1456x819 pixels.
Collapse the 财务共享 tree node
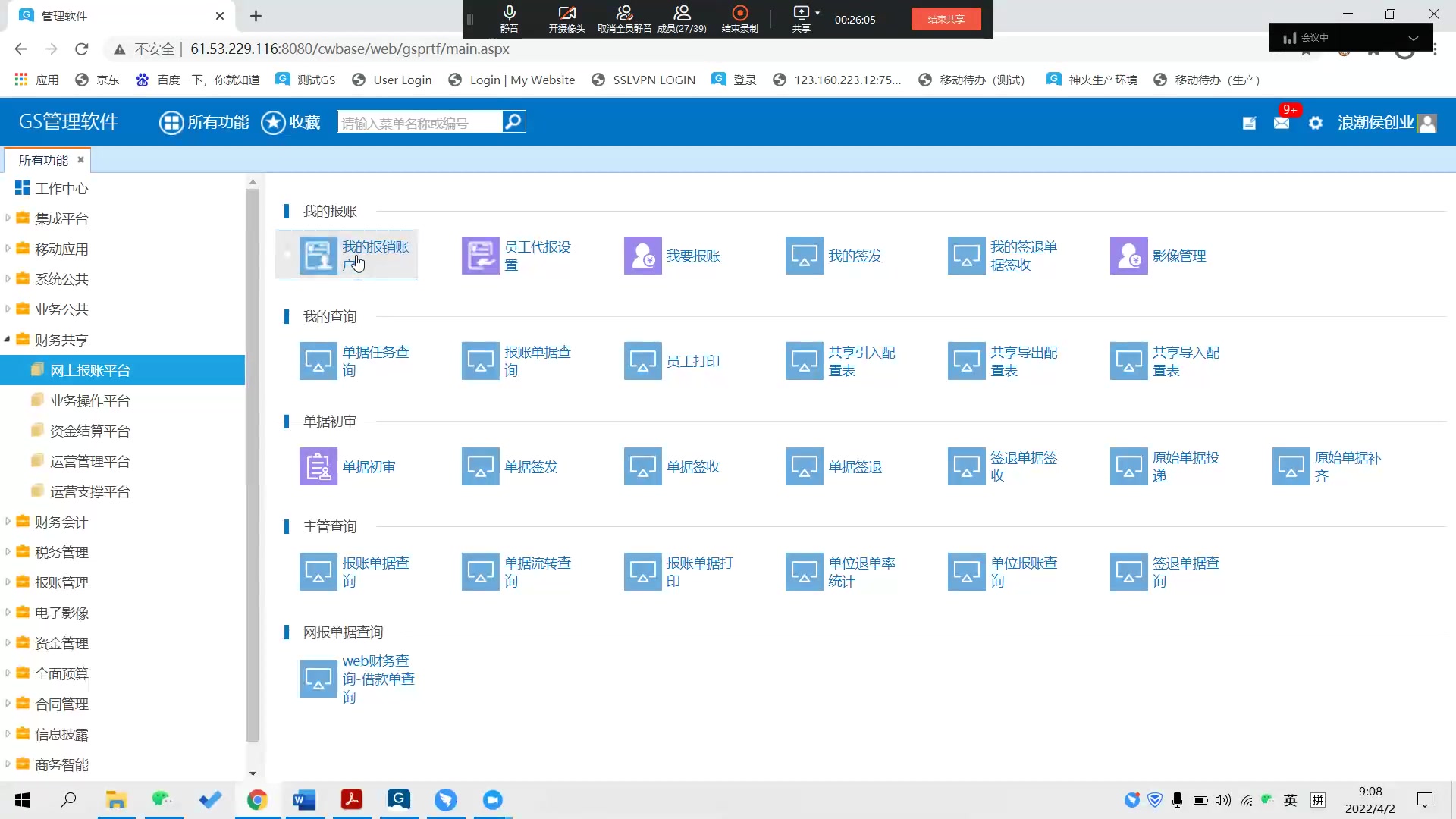(8, 340)
